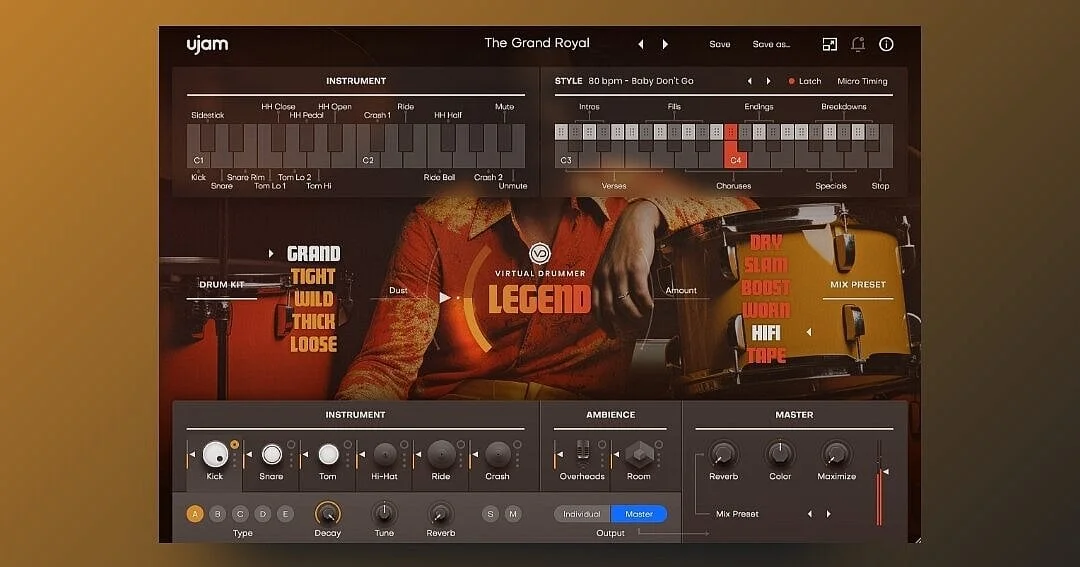Click the Save as button
This screenshot has width=1080, height=567.
771,44
